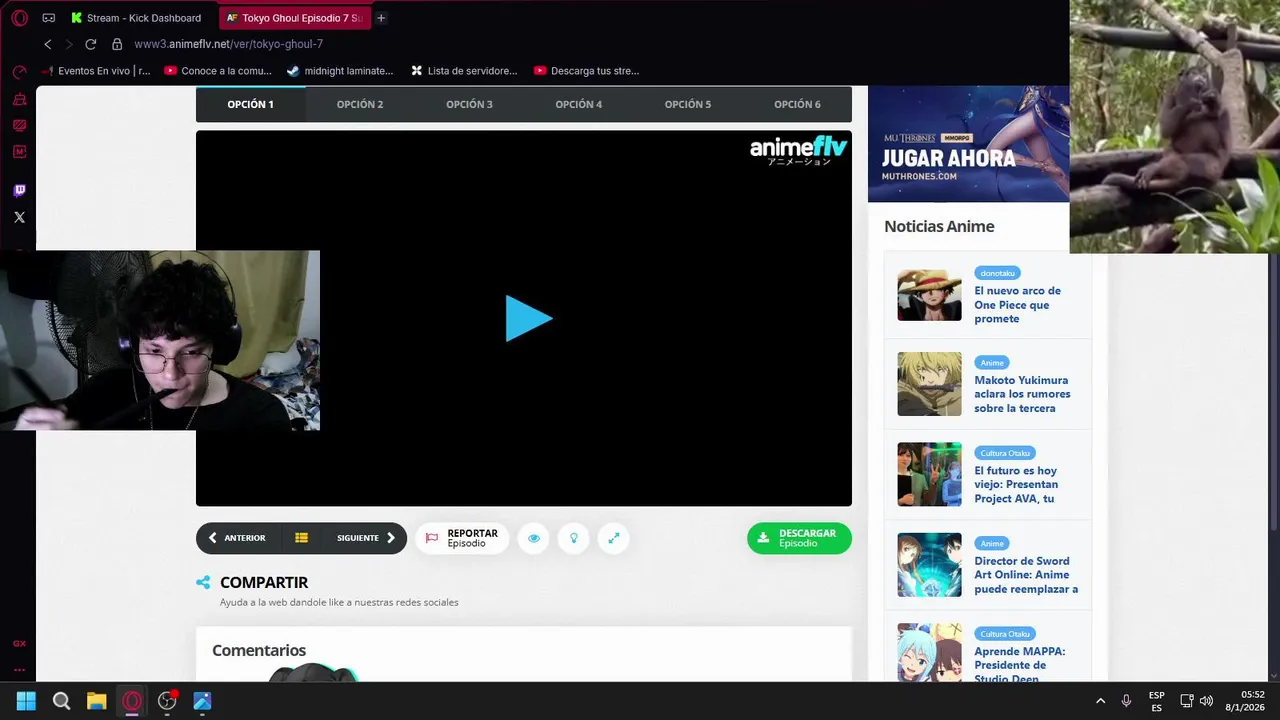Open Aprende MAPPA article

[1019, 664]
